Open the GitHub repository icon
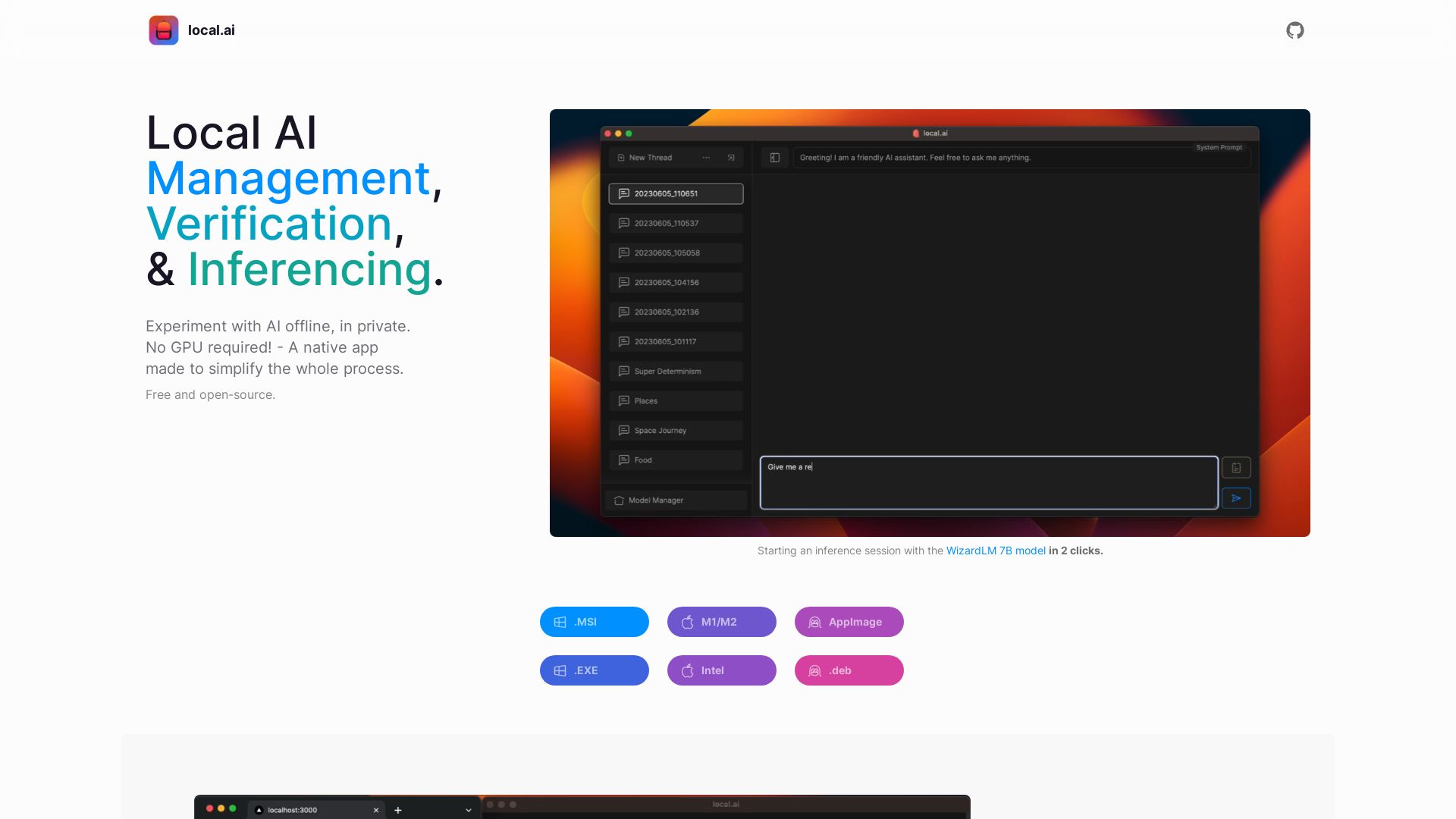The image size is (1456, 819). tap(1294, 30)
